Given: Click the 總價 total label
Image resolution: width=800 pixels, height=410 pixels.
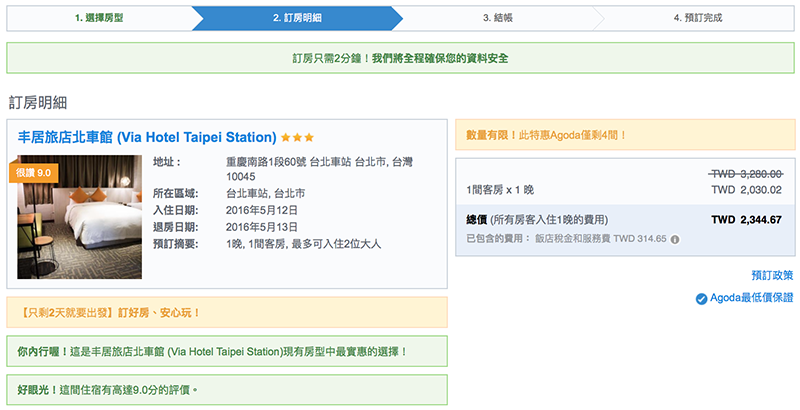Looking at the screenshot, I should click(537, 220).
